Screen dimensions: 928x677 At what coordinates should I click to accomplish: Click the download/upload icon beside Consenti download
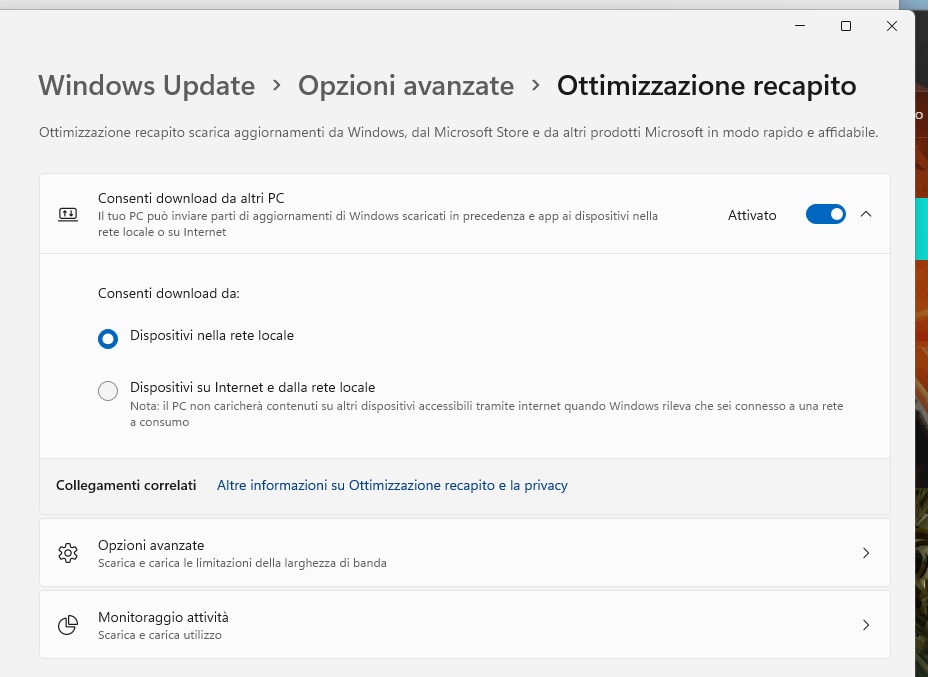click(x=68, y=214)
